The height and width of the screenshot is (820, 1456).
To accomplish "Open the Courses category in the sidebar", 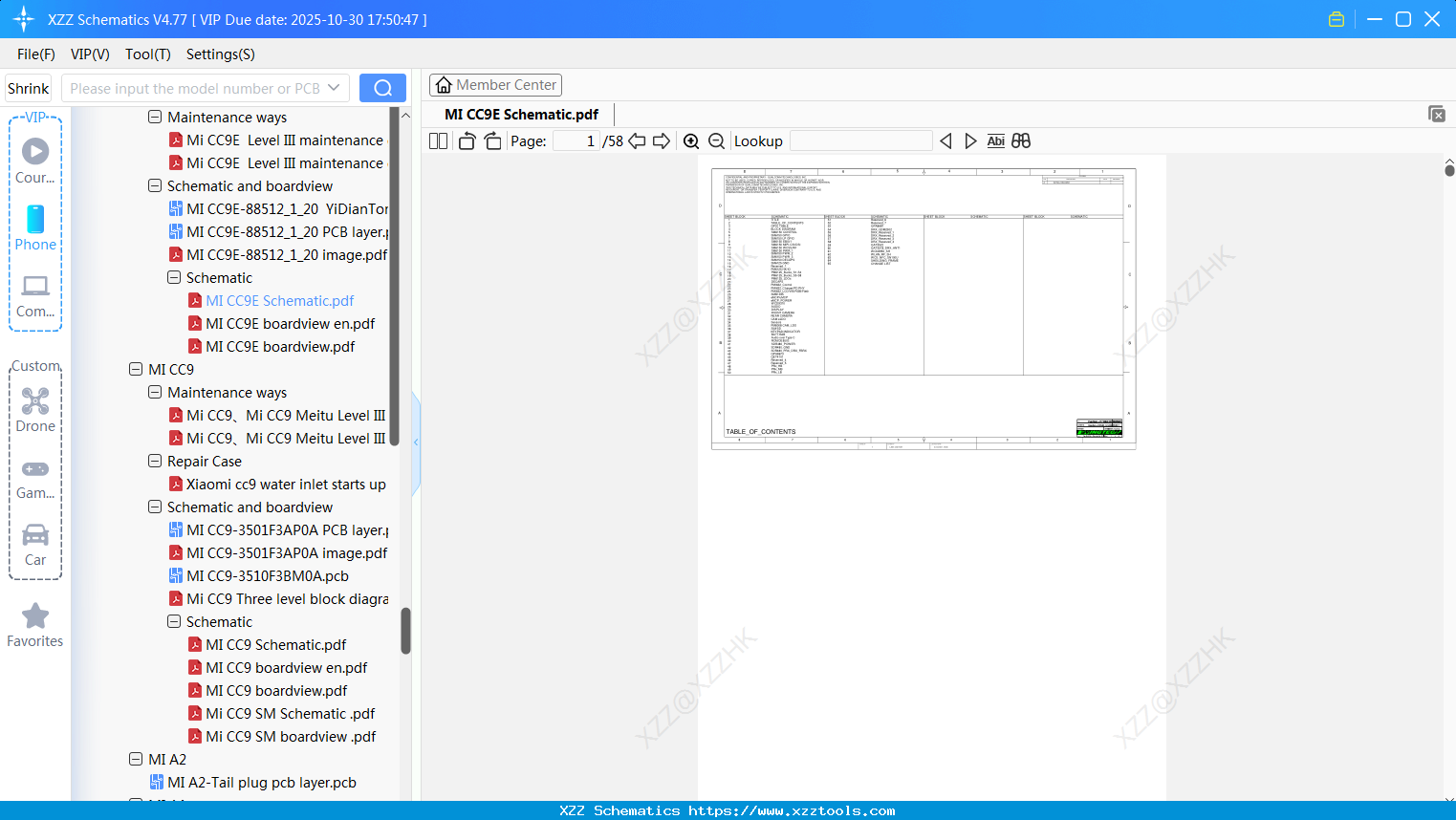I will [35, 161].
